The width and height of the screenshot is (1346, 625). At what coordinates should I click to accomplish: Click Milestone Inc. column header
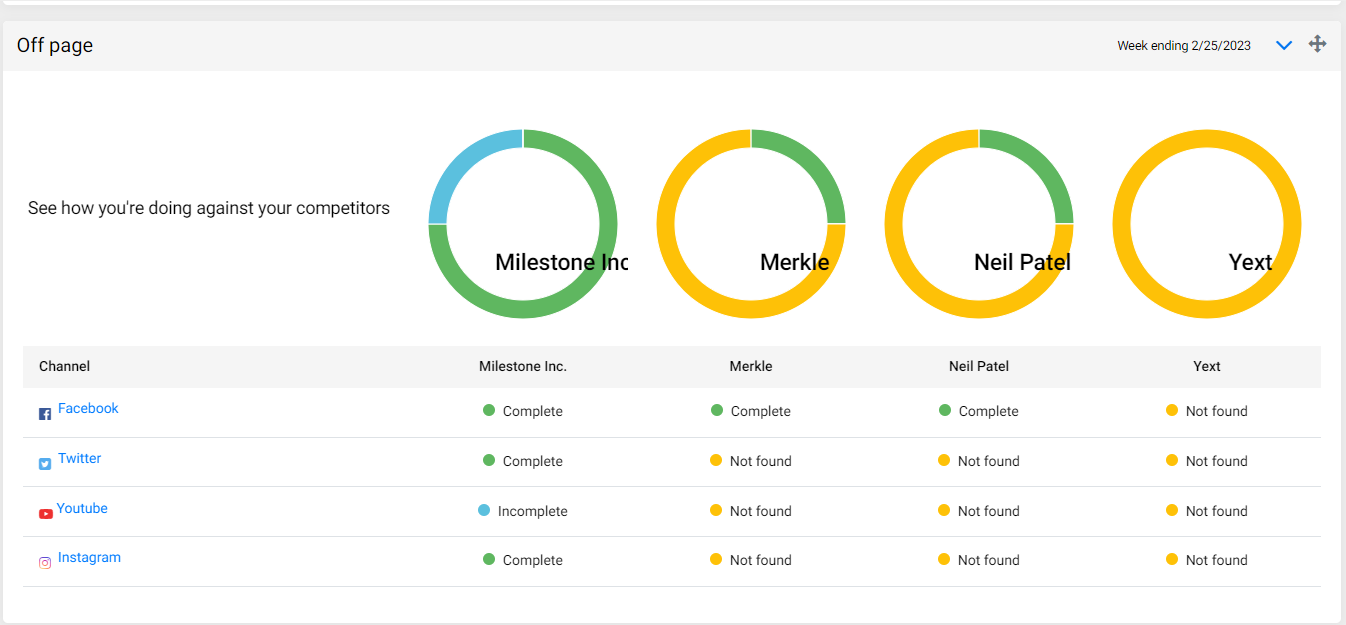coord(523,366)
